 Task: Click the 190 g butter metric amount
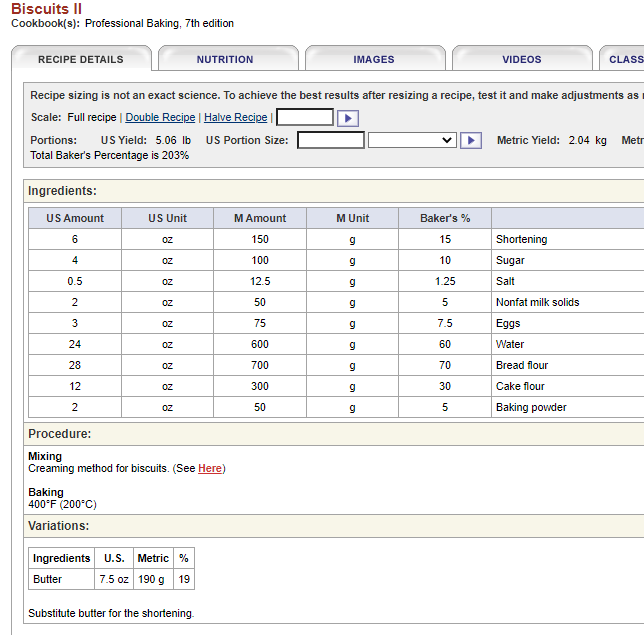click(153, 579)
